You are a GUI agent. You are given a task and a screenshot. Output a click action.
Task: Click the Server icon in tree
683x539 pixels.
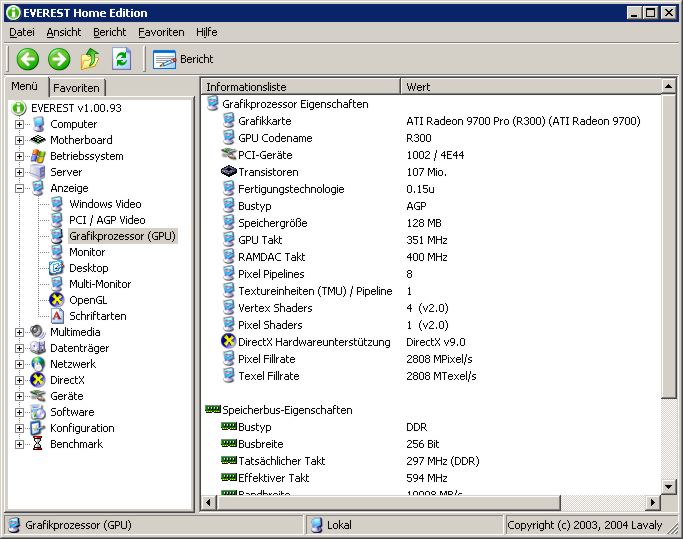pyautogui.click(x=38, y=172)
